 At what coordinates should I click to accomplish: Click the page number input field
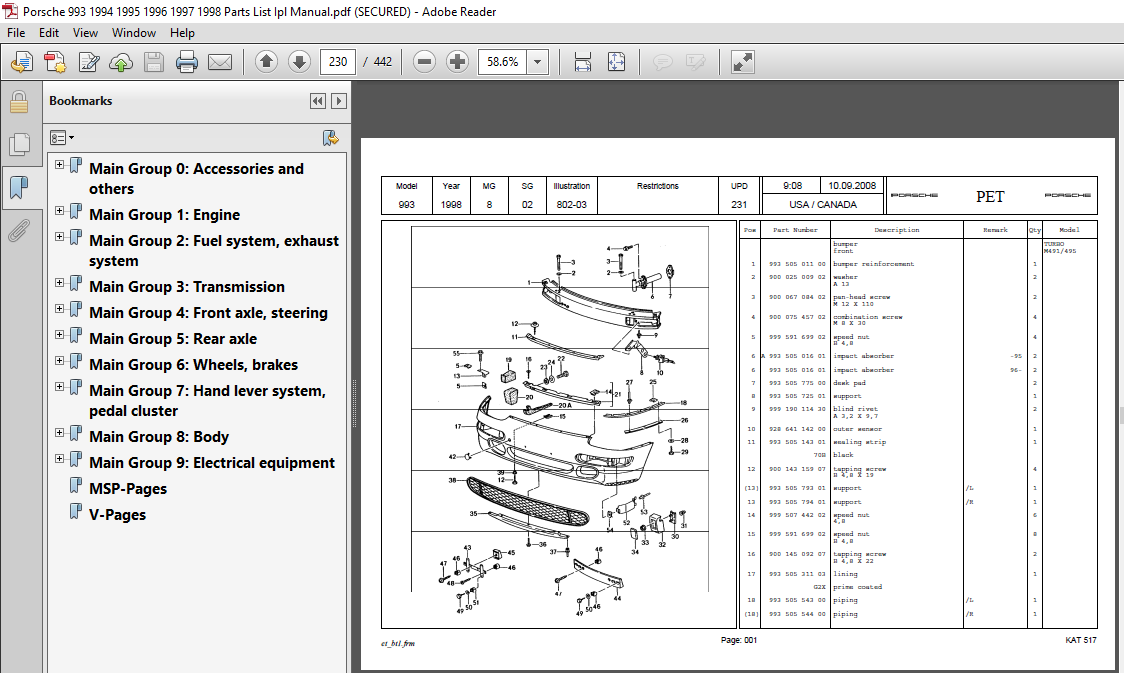tap(338, 62)
